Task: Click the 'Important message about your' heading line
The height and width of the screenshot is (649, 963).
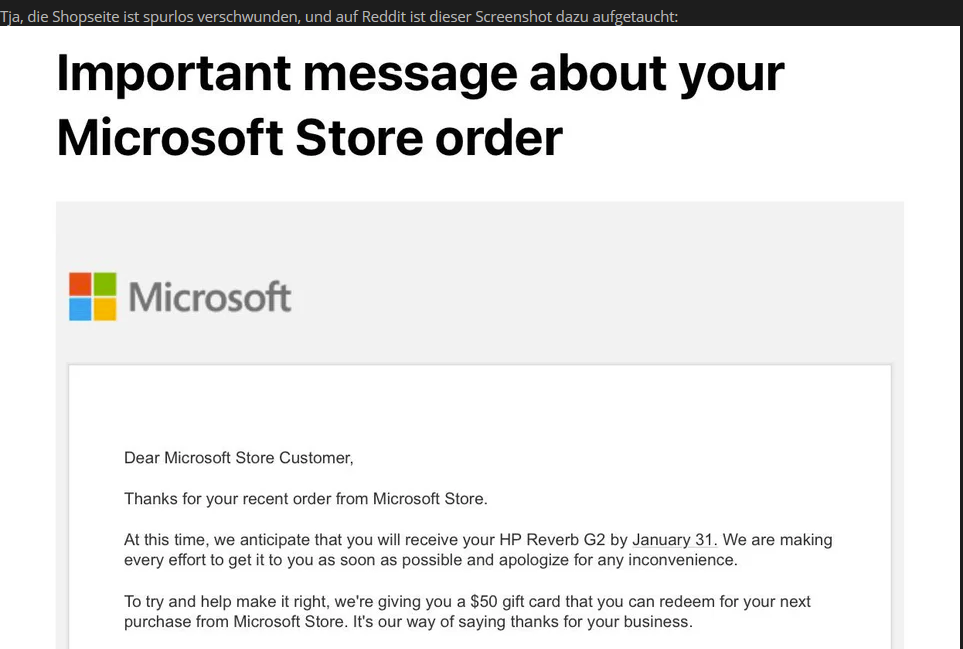Action: (420, 74)
